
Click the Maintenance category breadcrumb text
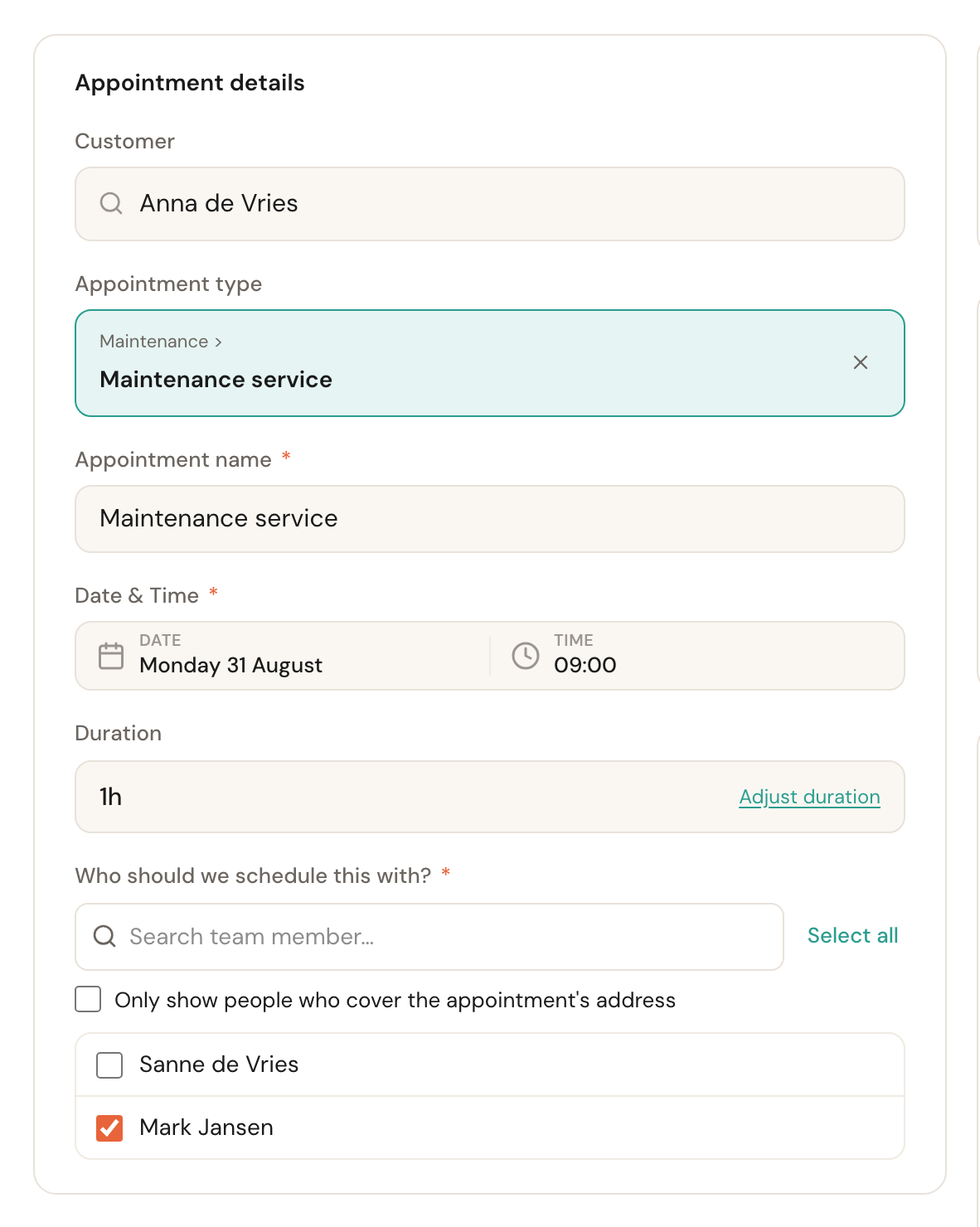(x=154, y=342)
